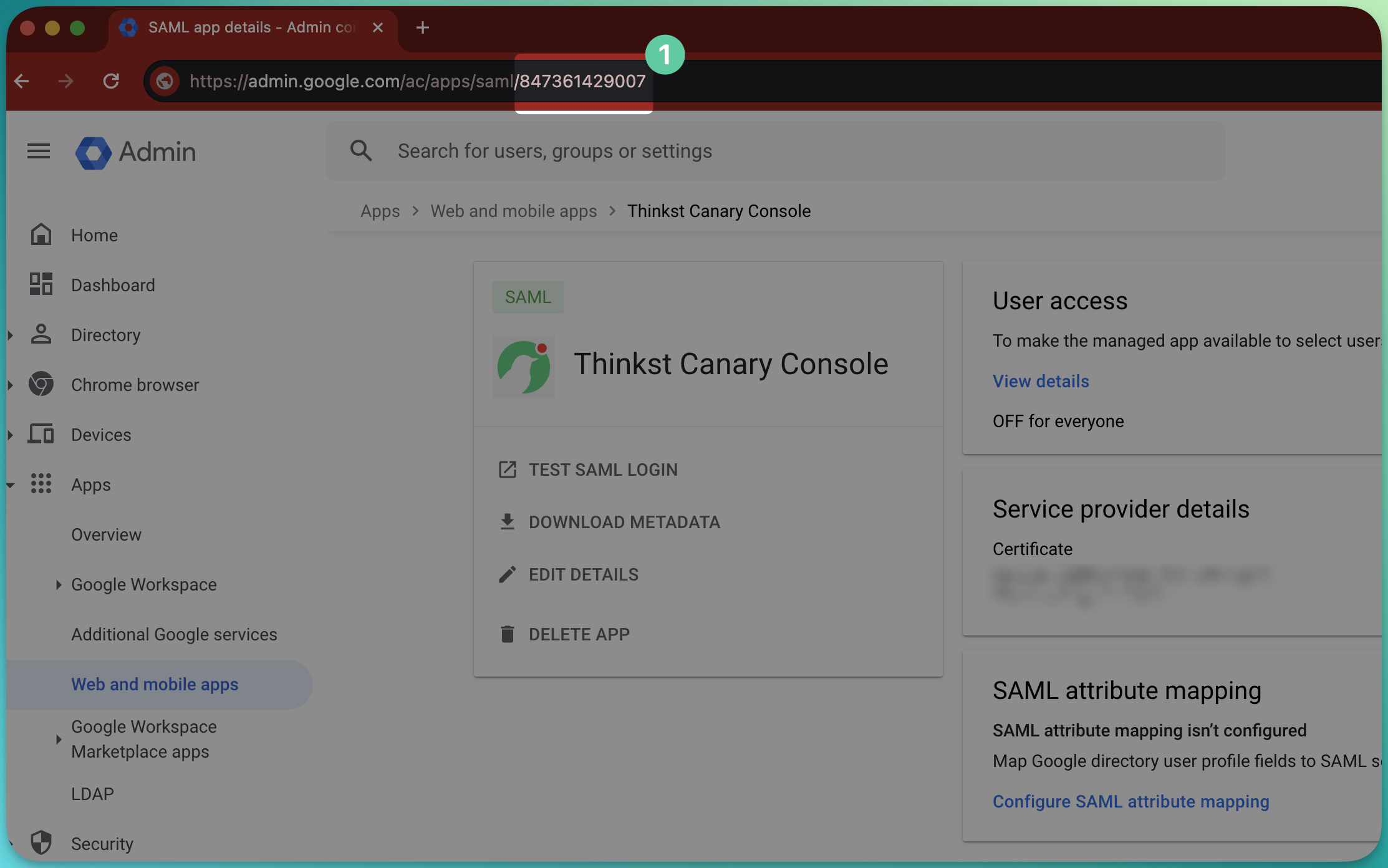1388x868 pixels.
Task: Click the browser back arrow
Action: point(22,81)
